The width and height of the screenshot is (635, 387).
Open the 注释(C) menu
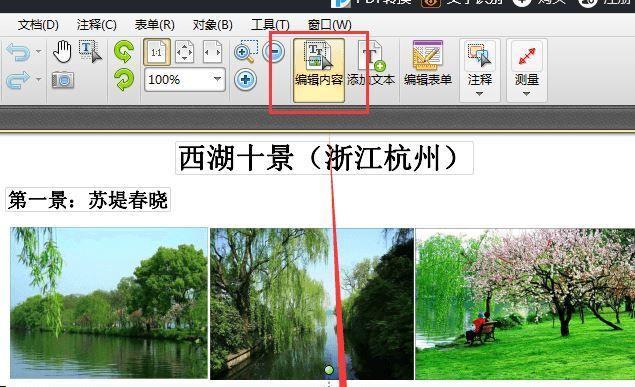click(97, 25)
